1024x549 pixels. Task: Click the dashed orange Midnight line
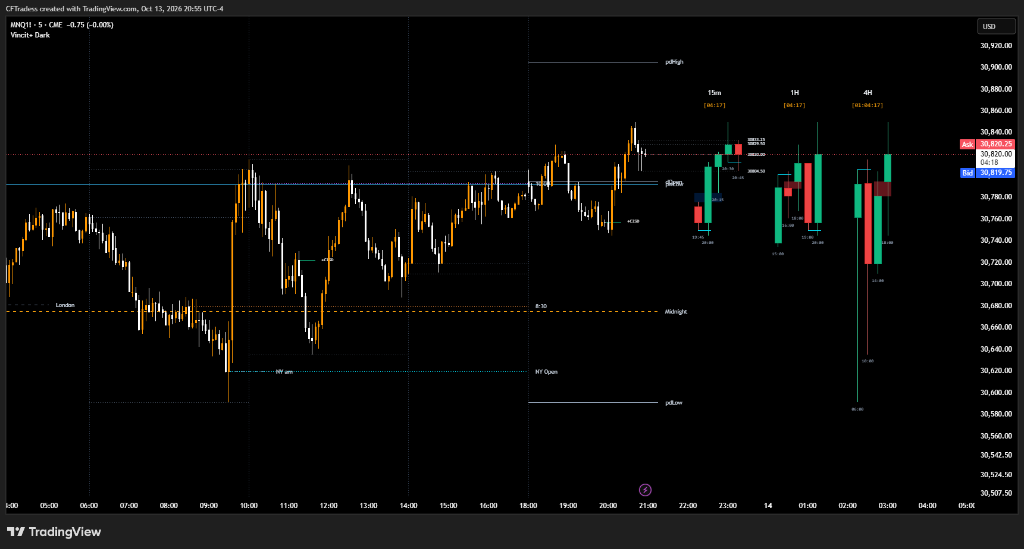(x=332, y=311)
